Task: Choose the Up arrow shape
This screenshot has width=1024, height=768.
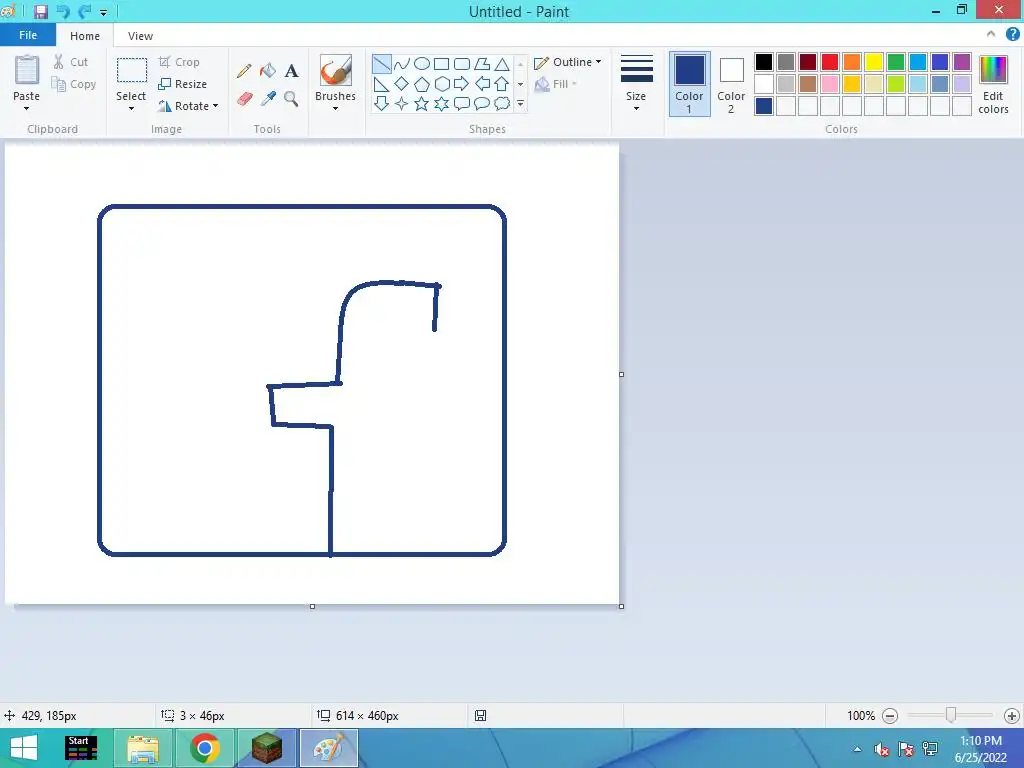Action: pyautogui.click(x=502, y=84)
